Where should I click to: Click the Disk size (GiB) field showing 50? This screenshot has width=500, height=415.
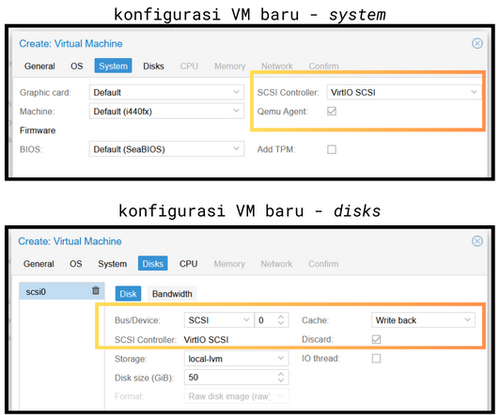236,377
